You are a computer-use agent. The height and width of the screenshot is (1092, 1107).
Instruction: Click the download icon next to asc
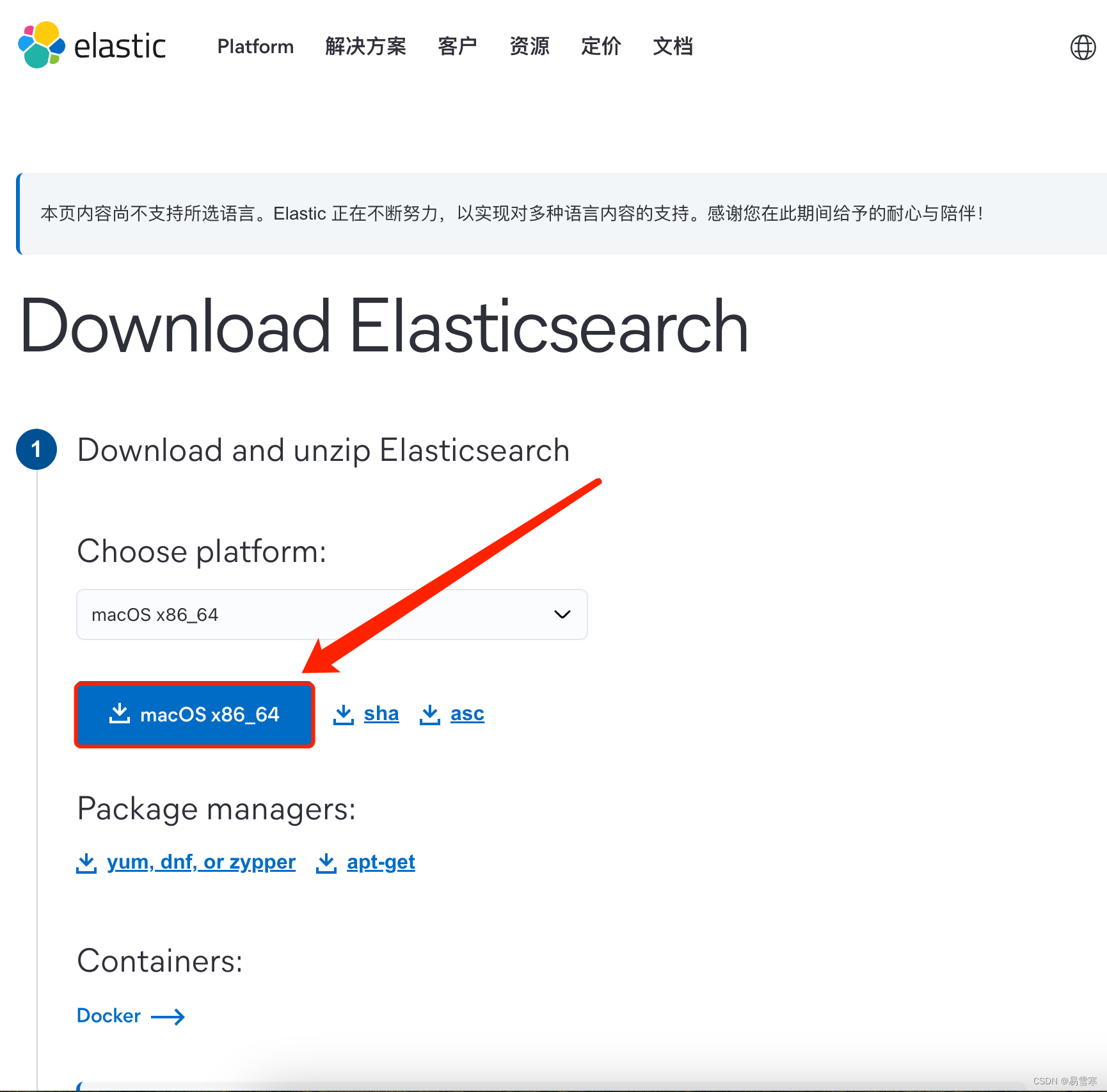(x=430, y=714)
